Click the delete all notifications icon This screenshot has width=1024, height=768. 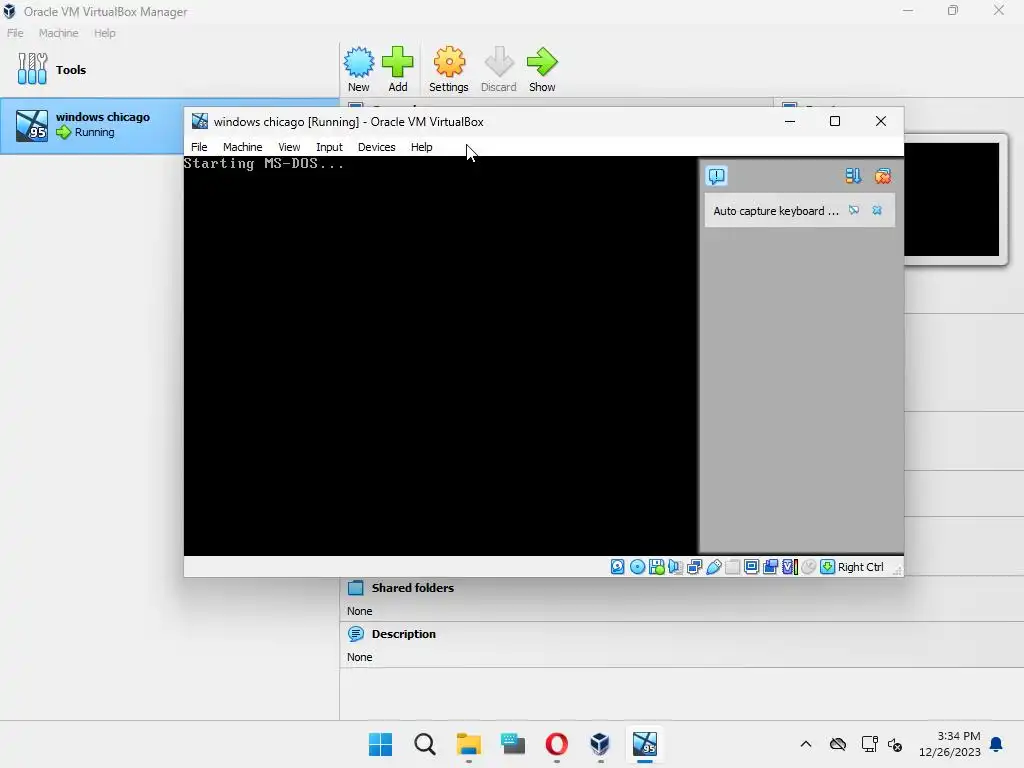pyautogui.click(x=883, y=176)
